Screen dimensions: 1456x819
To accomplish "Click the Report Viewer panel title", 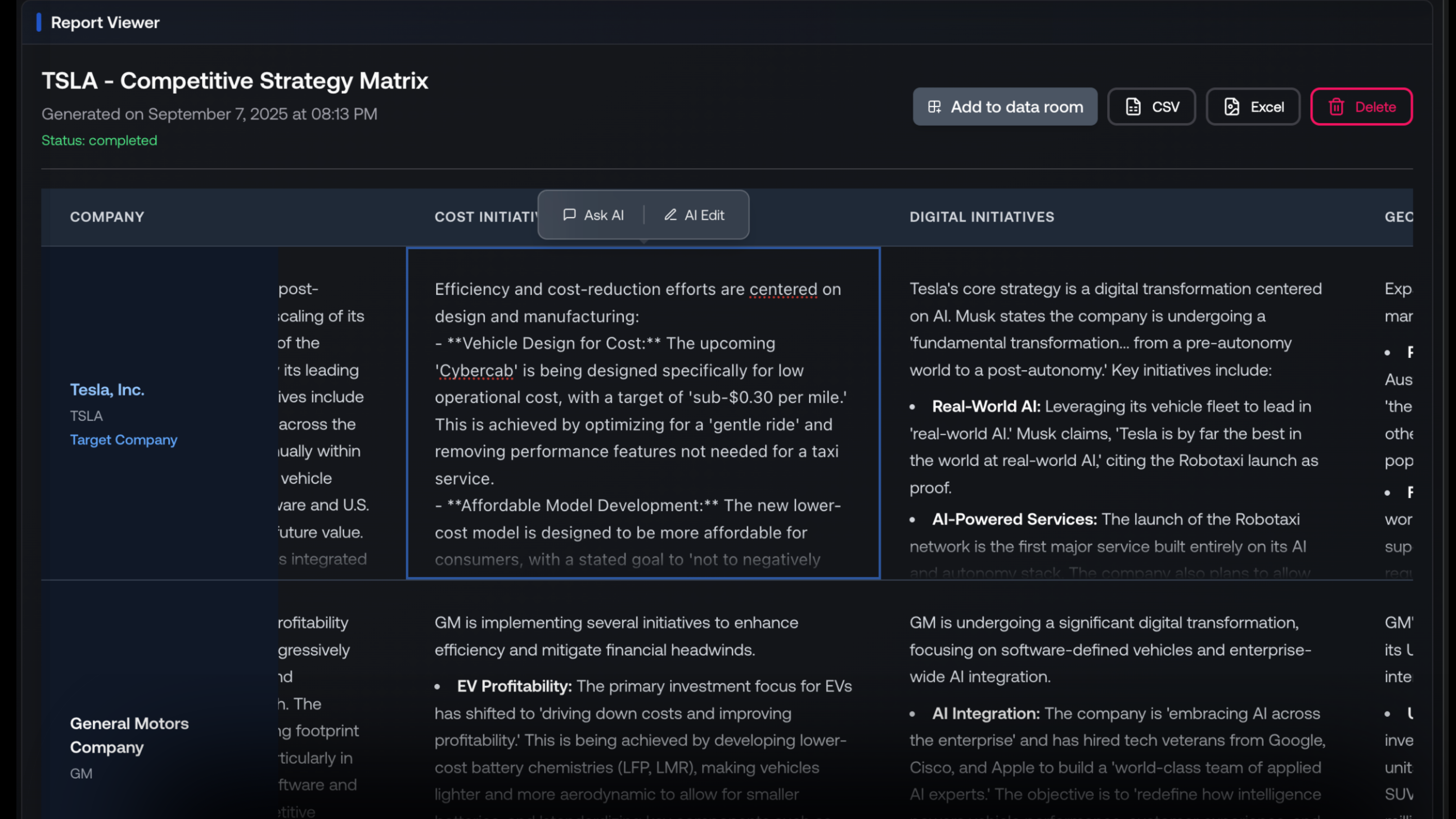I will pos(105,23).
